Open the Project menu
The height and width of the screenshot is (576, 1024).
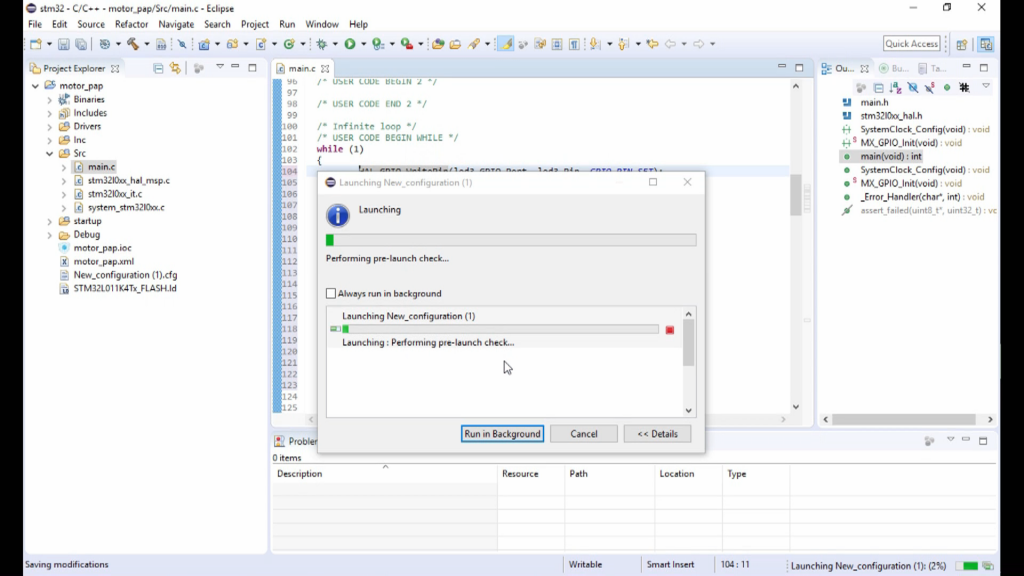255,24
